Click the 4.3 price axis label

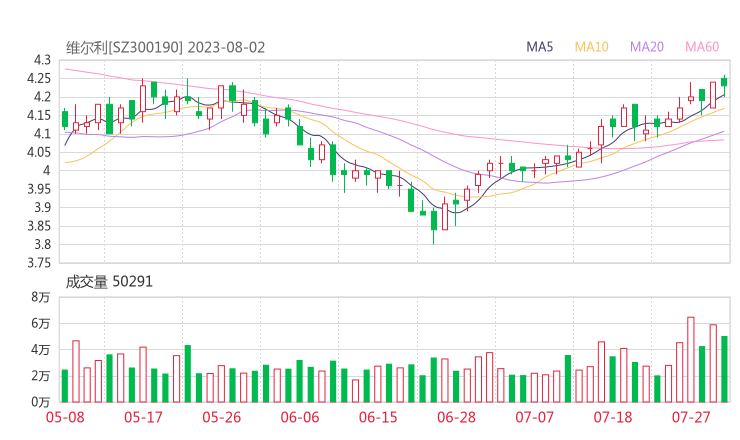[x=42, y=60]
